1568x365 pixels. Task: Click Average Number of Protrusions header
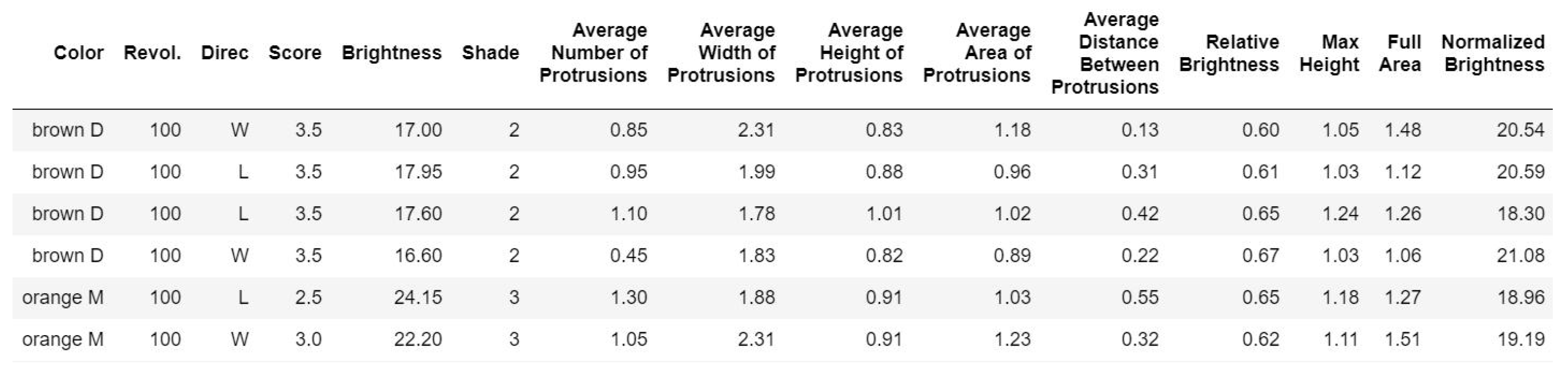point(593,53)
